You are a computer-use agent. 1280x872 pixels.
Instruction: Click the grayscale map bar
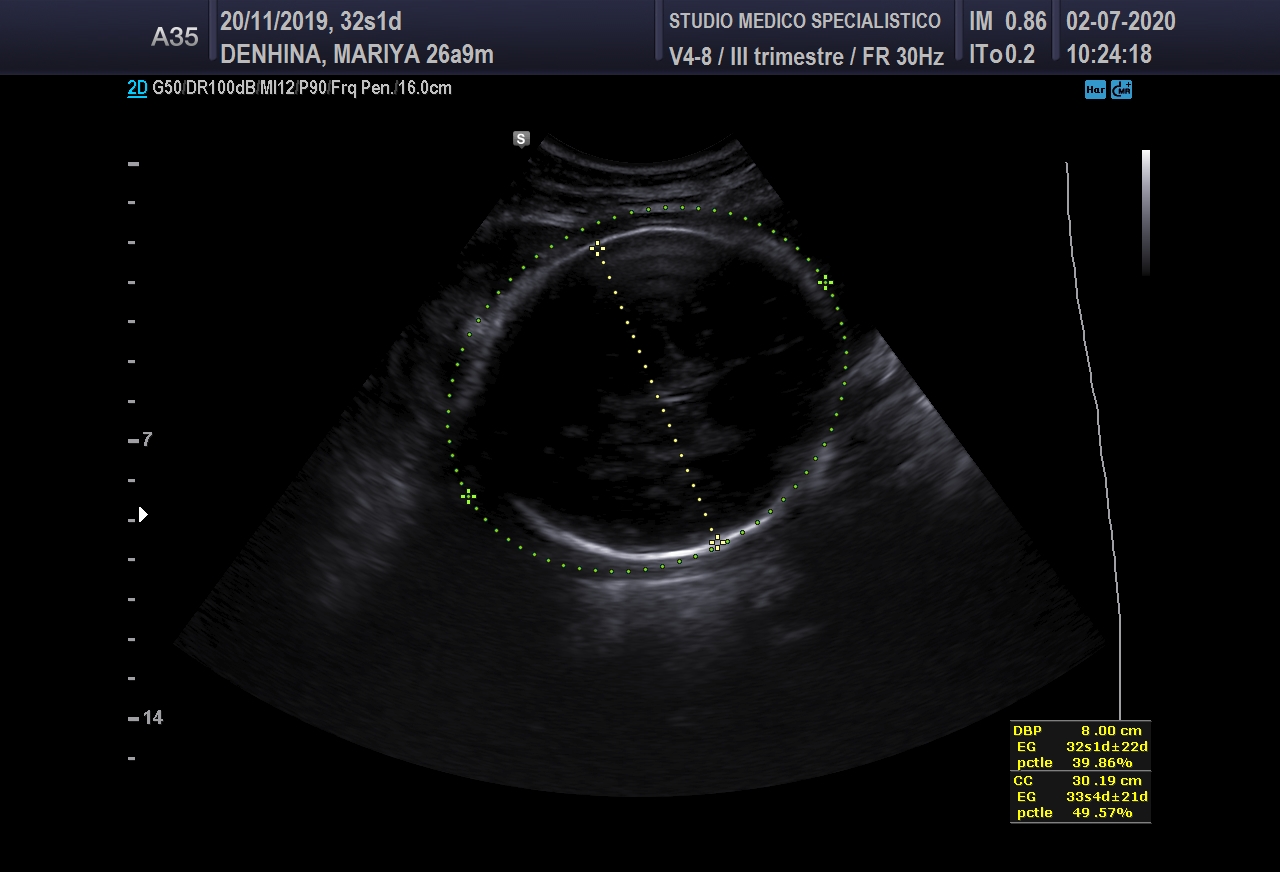point(1146,212)
